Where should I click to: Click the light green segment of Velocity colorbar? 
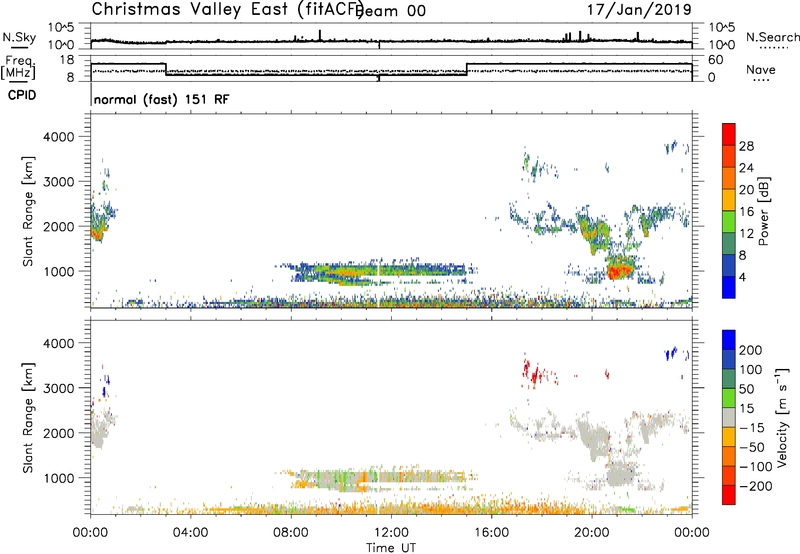point(729,398)
